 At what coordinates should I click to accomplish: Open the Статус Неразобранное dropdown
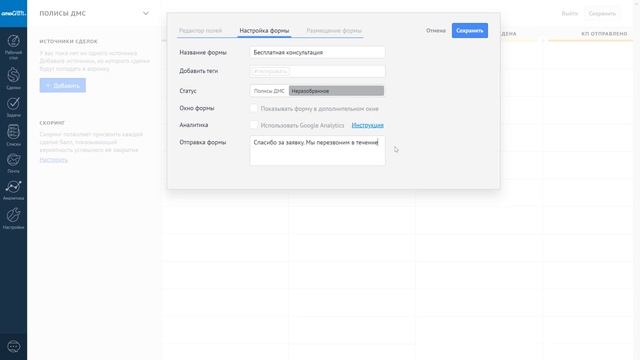pos(336,91)
